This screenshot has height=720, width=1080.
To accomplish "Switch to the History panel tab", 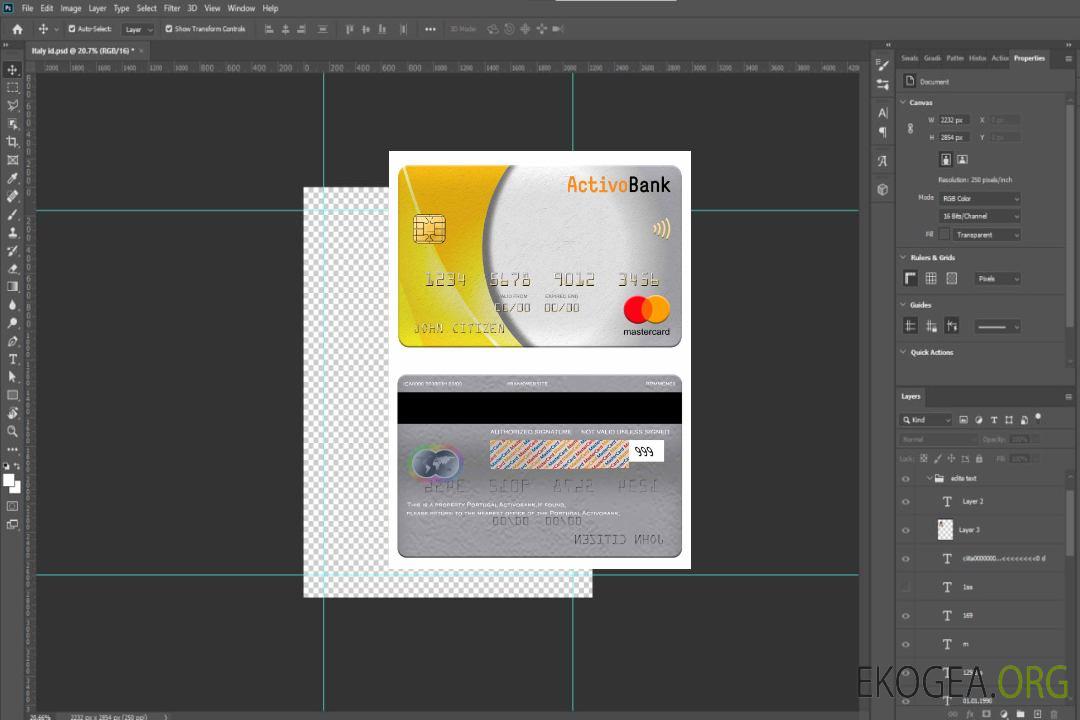I will (x=977, y=59).
